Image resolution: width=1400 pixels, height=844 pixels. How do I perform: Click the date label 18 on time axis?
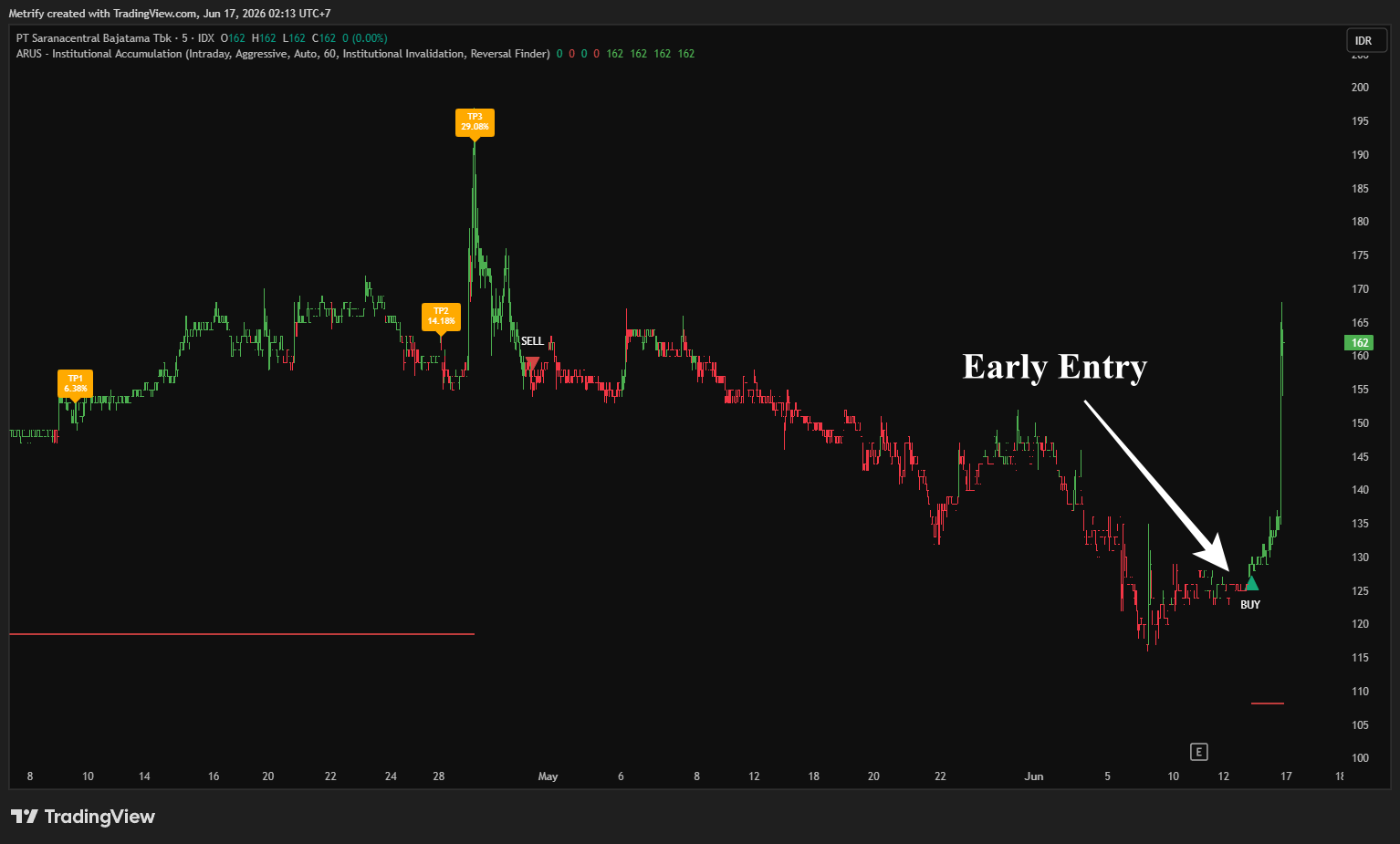813,776
